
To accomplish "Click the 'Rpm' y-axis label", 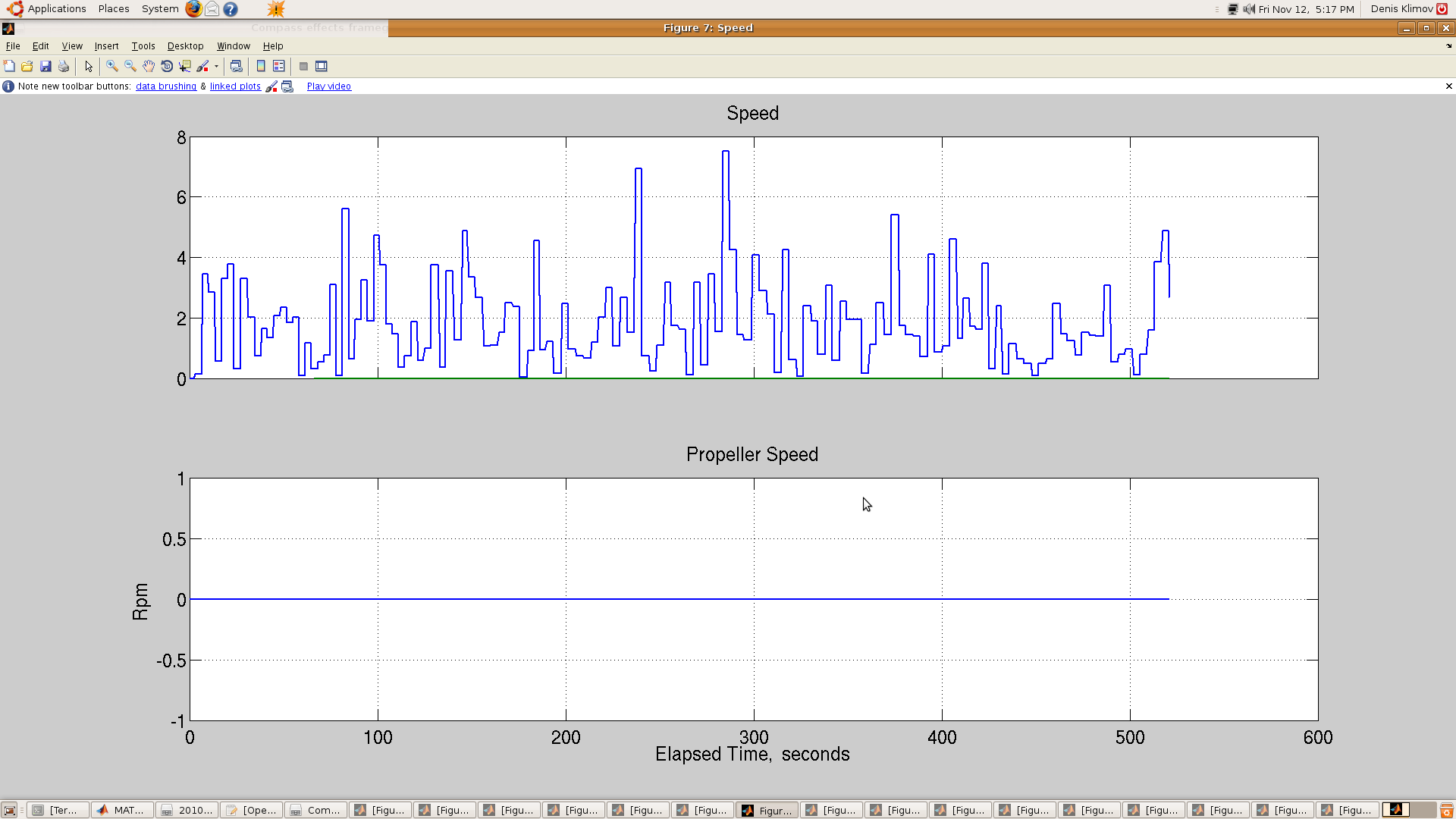I will point(140,601).
